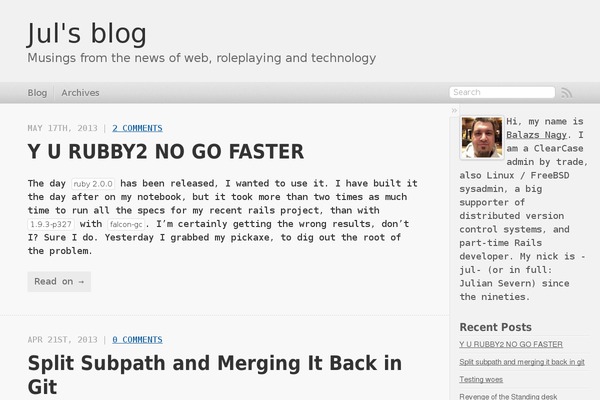600x400 pixels.
Task: Click the "falcon-gc" code tag
Action: 129,225
